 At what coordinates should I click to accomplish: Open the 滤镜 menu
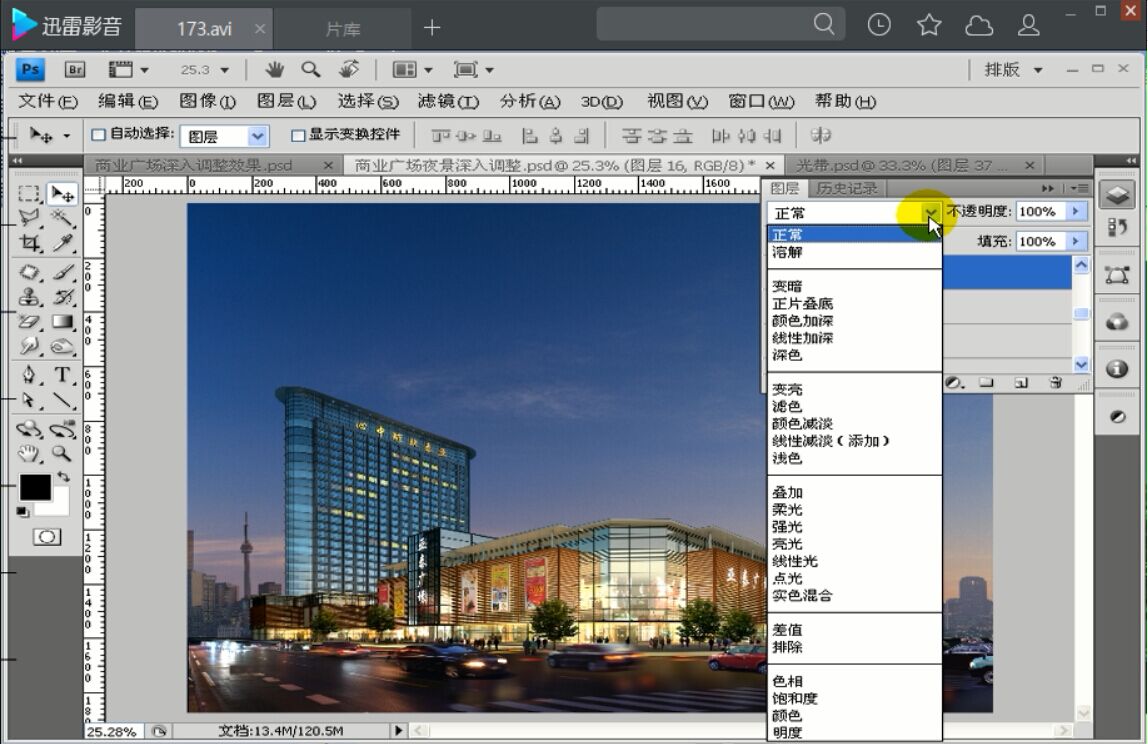[446, 101]
